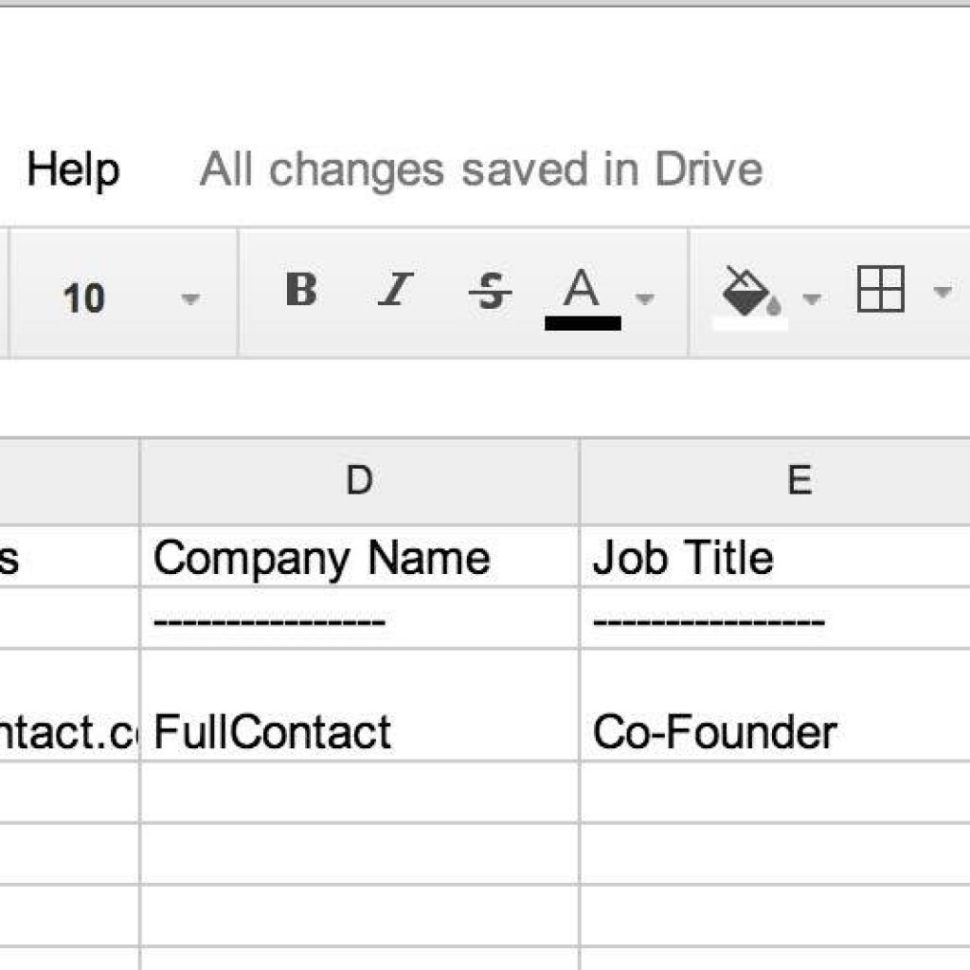Screen dimensions: 970x970
Task: Click the borders grid icon
Action: click(881, 290)
